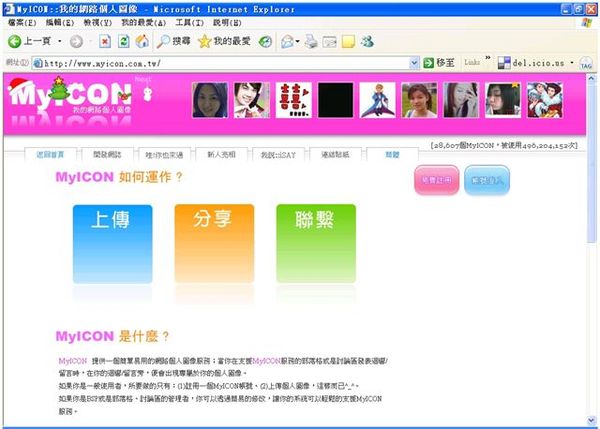Open the Mail icon dropdown arrow
The height and width of the screenshot is (429, 600).
click(297, 41)
